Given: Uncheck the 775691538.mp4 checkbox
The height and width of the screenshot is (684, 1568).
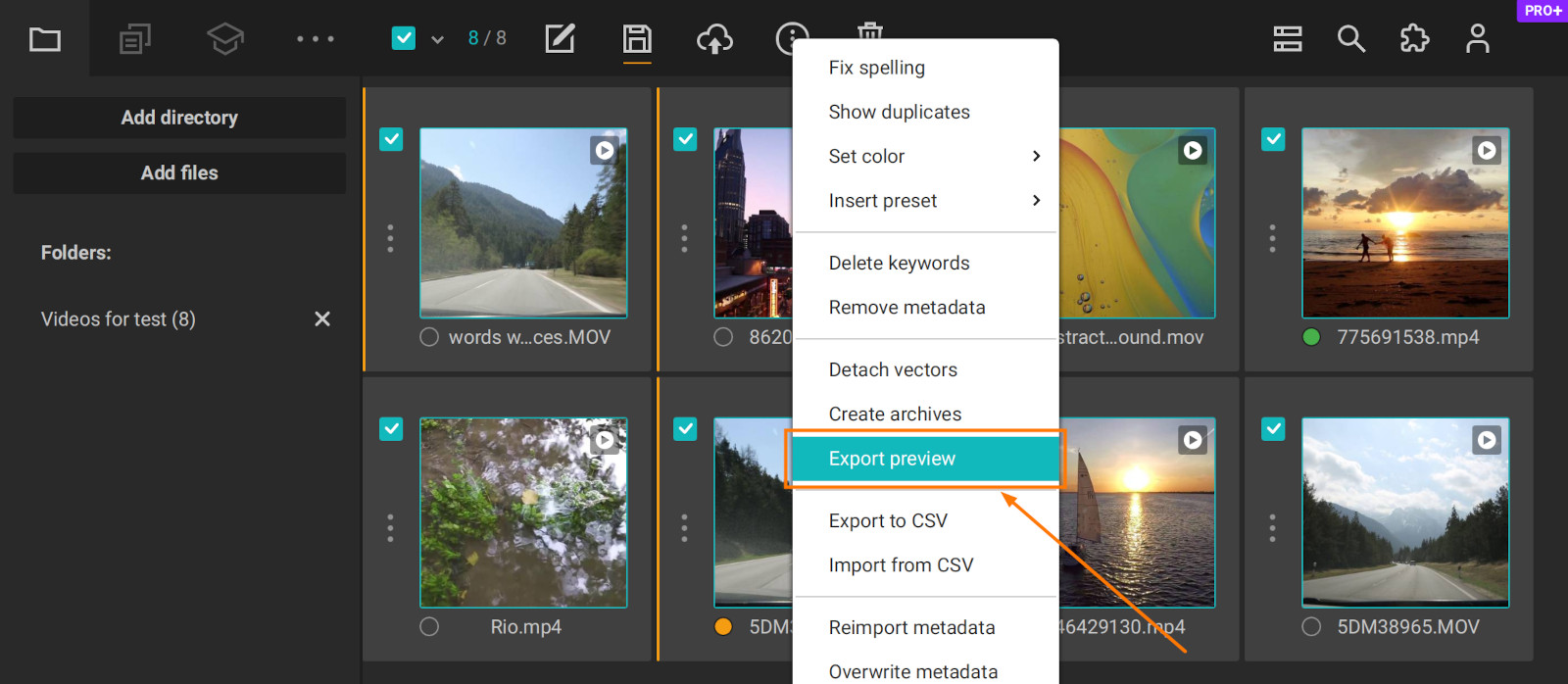Looking at the screenshot, I should [1273, 139].
